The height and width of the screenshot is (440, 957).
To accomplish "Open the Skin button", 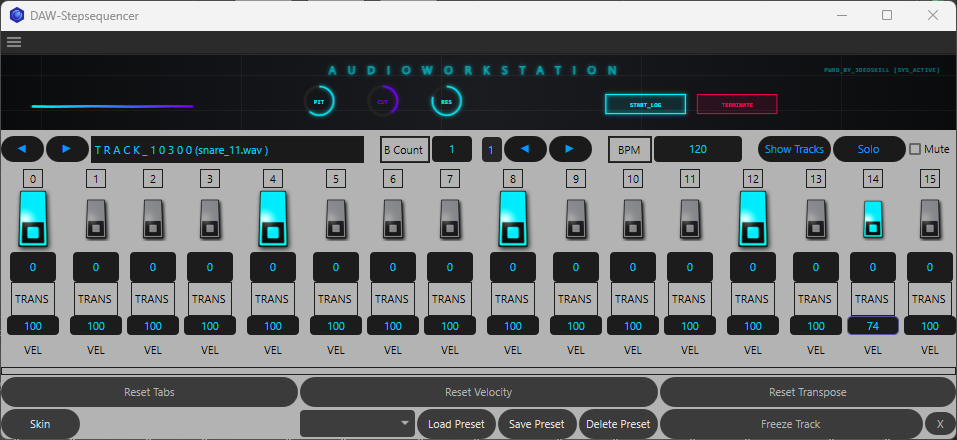I will pyautogui.click(x=40, y=424).
